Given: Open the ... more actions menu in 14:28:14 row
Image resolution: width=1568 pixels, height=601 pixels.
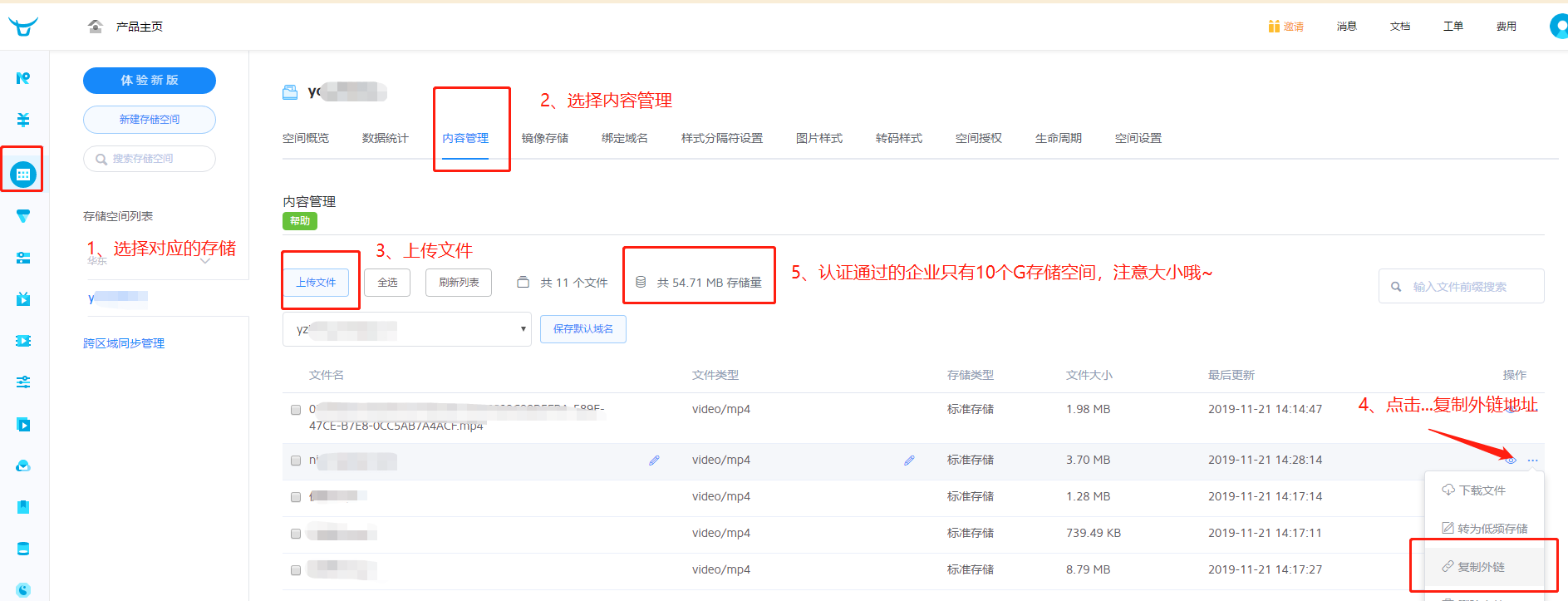Looking at the screenshot, I should (1532, 460).
